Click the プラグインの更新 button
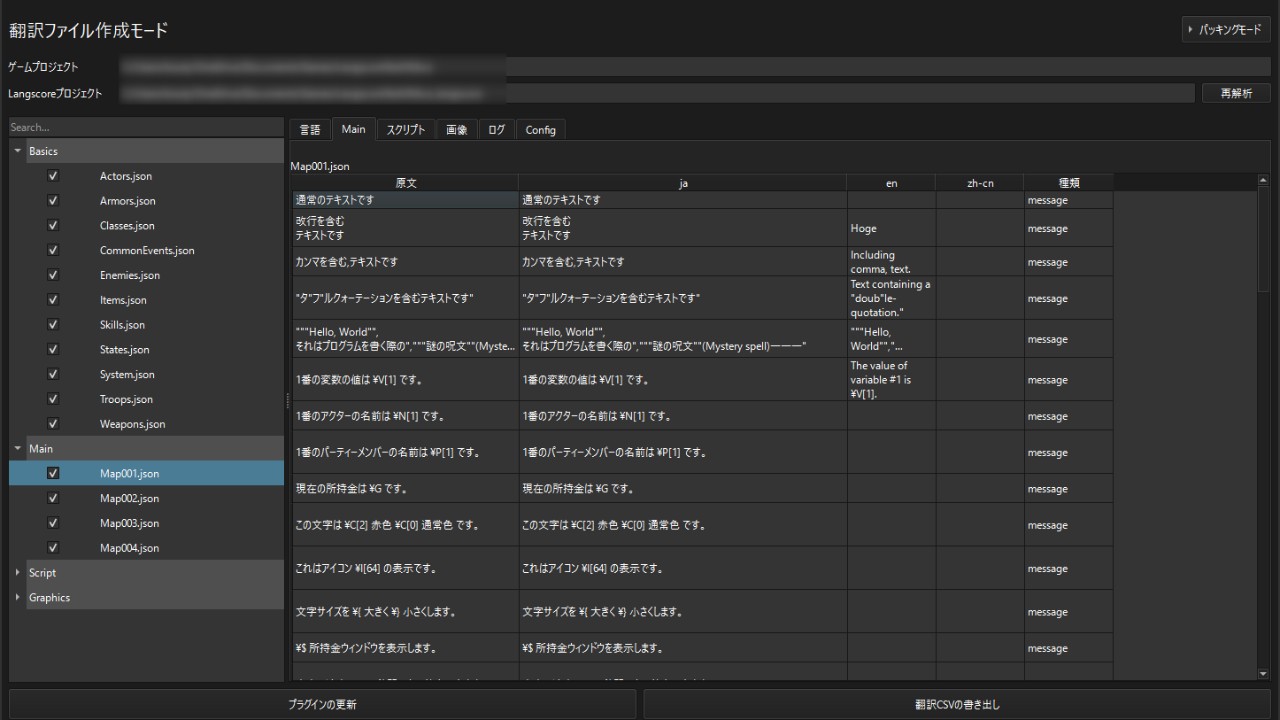This screenshot has height=720, width=1280. pyautogui.click(x=322, y=704)
